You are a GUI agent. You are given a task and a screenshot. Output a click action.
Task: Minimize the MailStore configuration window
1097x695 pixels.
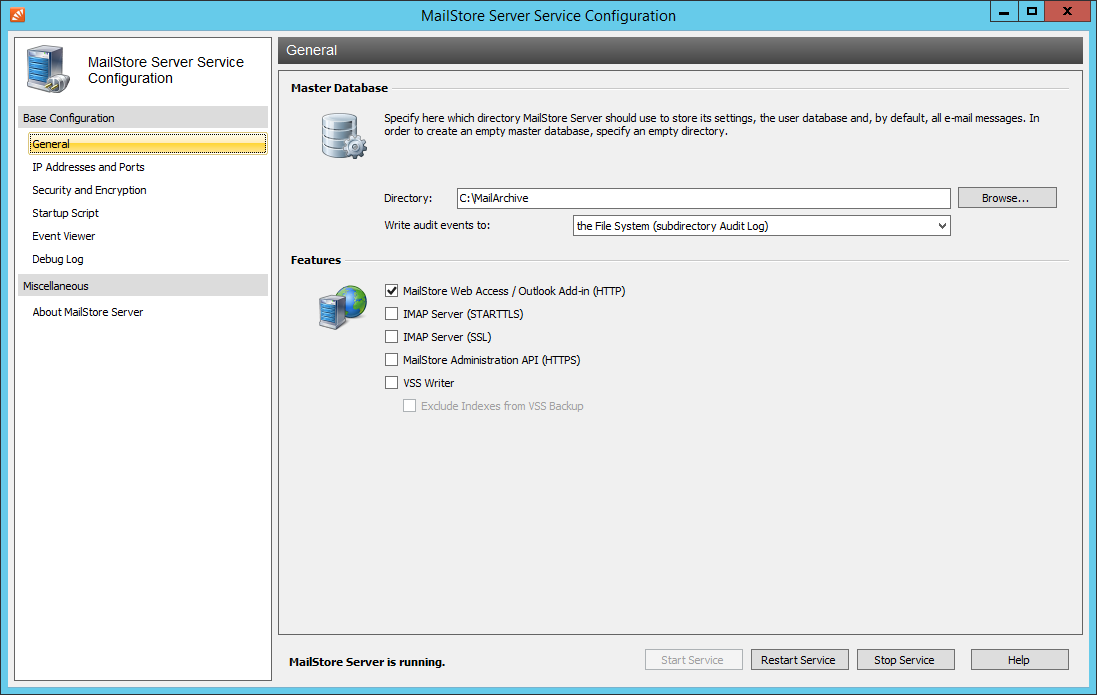1004,11
